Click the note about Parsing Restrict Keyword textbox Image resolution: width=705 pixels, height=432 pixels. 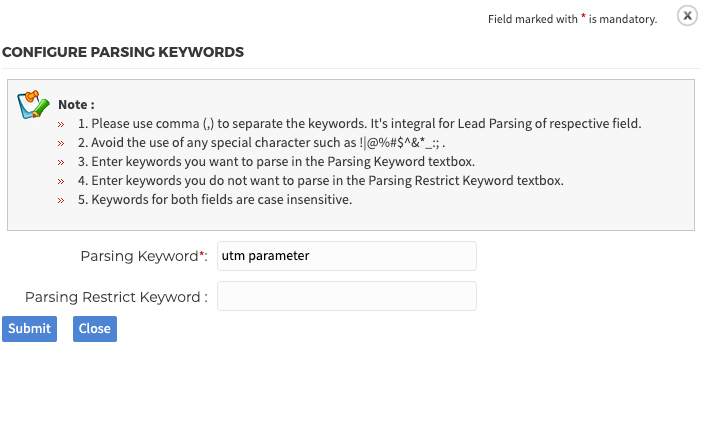pos(321,181)
